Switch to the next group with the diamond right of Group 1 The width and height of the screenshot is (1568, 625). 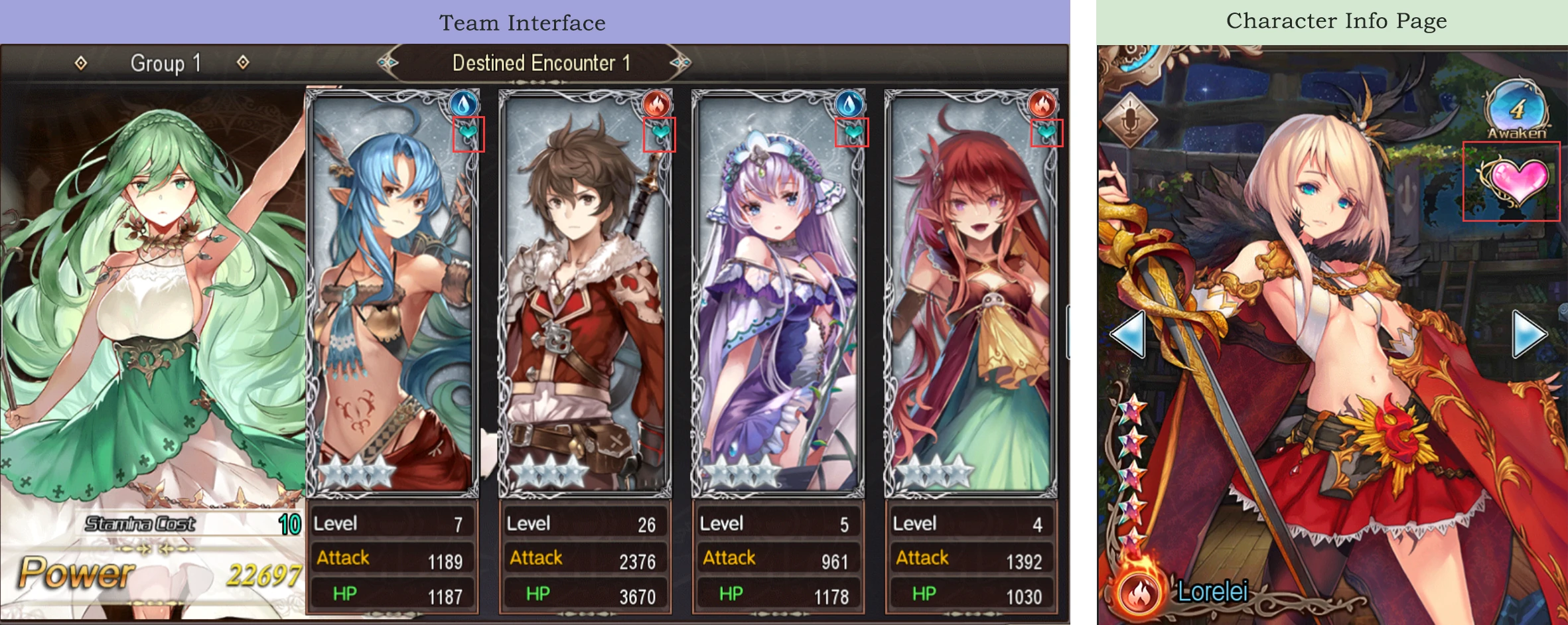click(x=243, y=62)
